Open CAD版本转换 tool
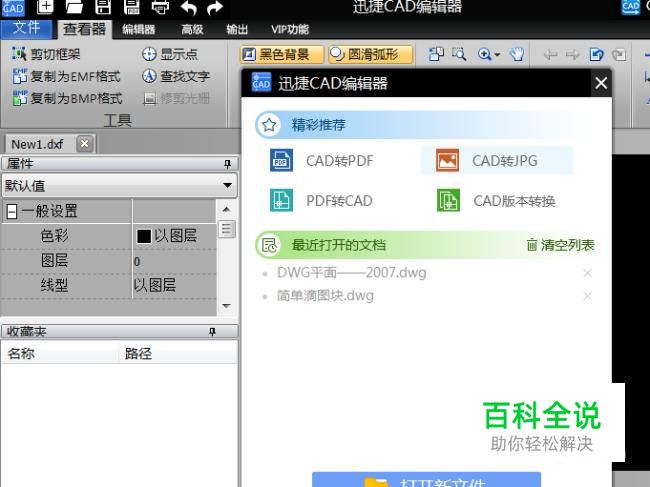Image resolution: width=650 pixels, height=487 pixels. coord(496,201)
